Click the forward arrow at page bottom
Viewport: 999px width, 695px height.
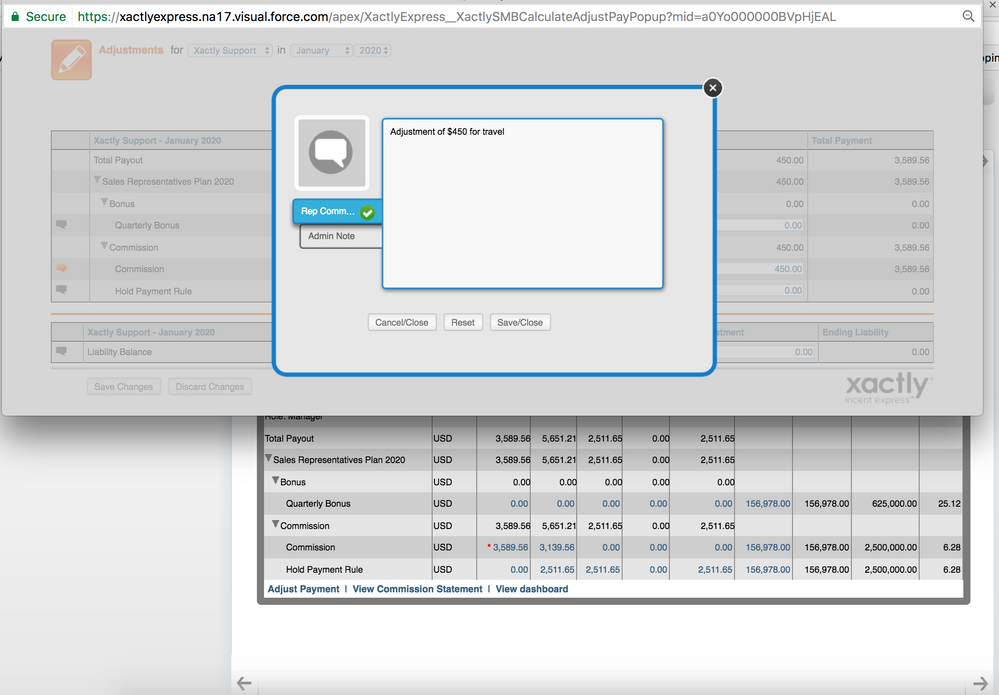pyautogui.click(x=981, y=684)
